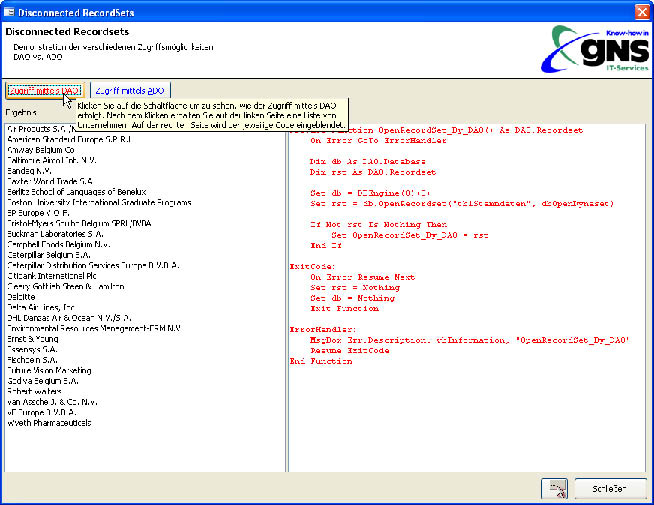Click the Dim db As DAO.Database line
This screenshot has width=654, height=505.
pos(367,161)
